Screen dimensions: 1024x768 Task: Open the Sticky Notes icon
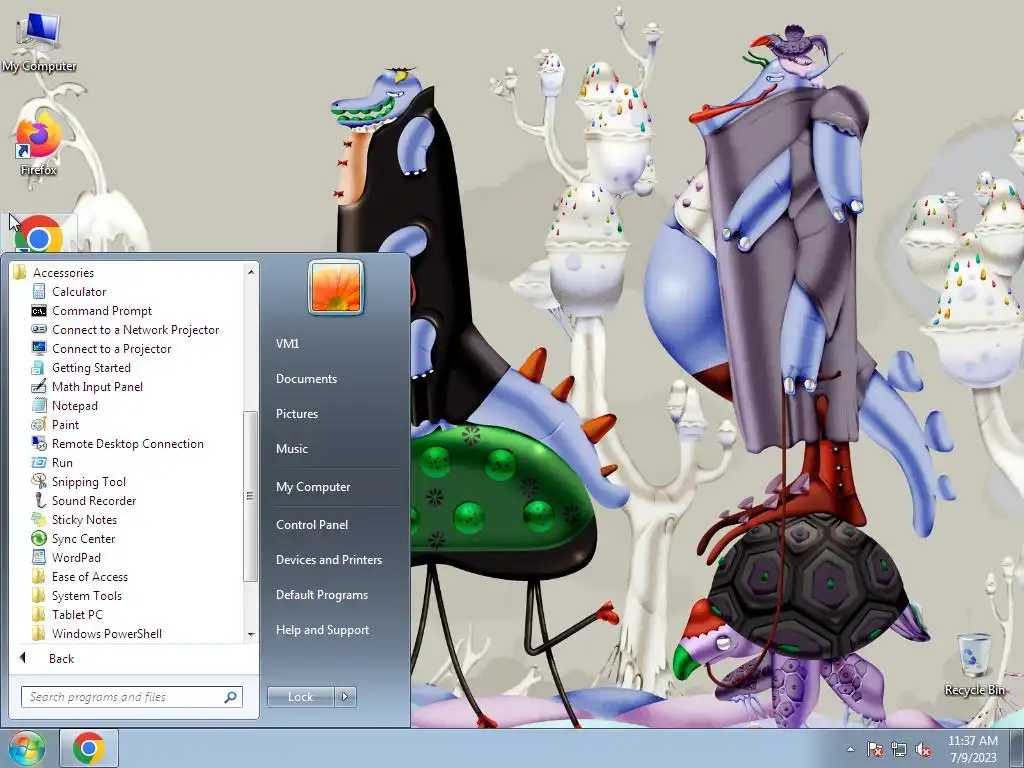[x=39, y=519]
